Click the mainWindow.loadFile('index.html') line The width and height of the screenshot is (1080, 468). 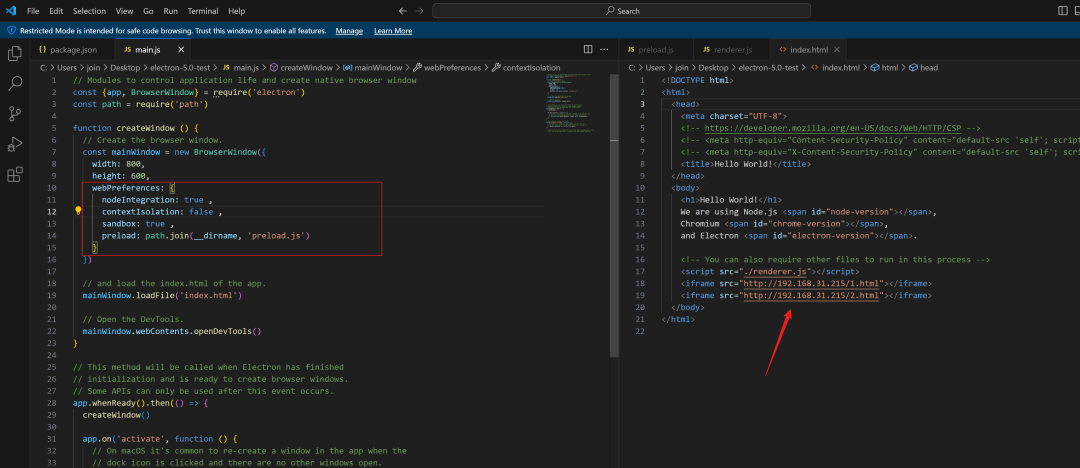tap(163, 295)
